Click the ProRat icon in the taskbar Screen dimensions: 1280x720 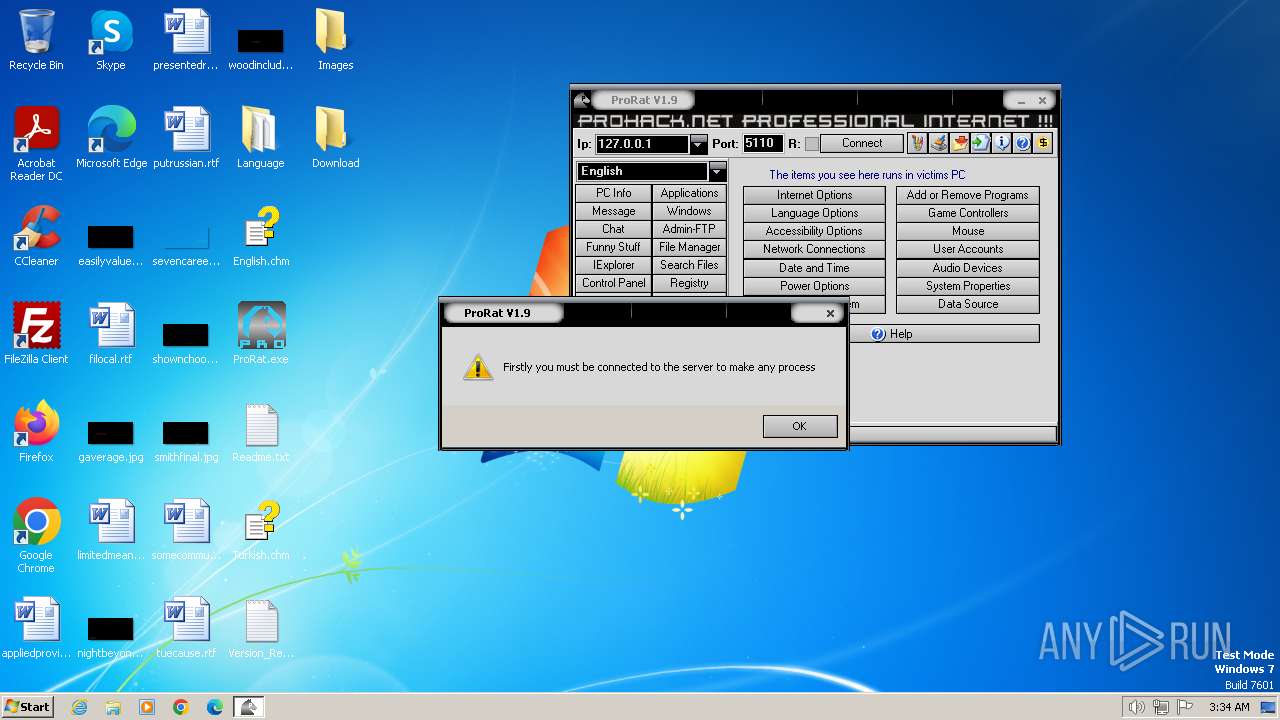pos(248,706)
